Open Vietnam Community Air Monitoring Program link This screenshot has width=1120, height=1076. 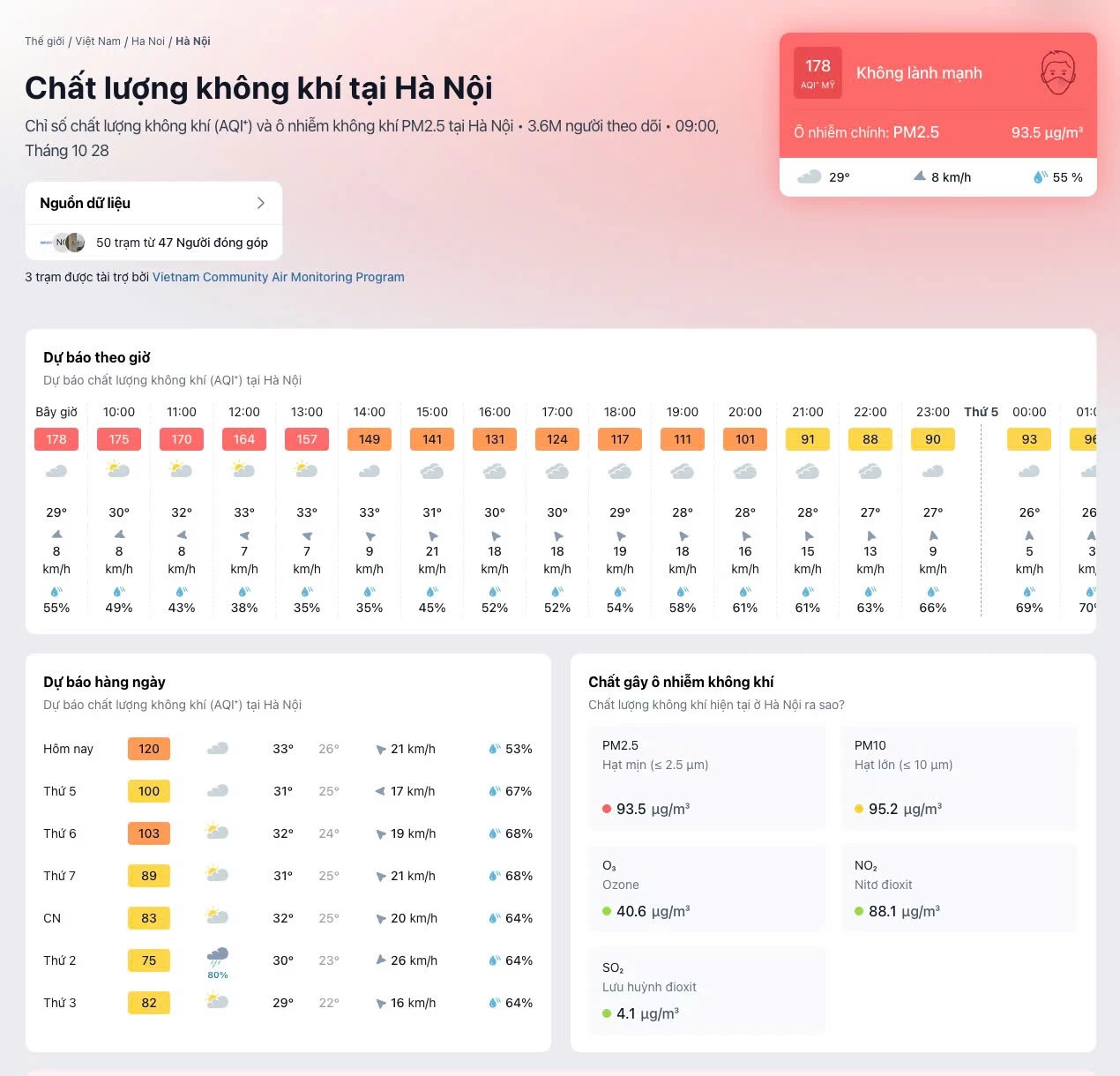(279, 277)
